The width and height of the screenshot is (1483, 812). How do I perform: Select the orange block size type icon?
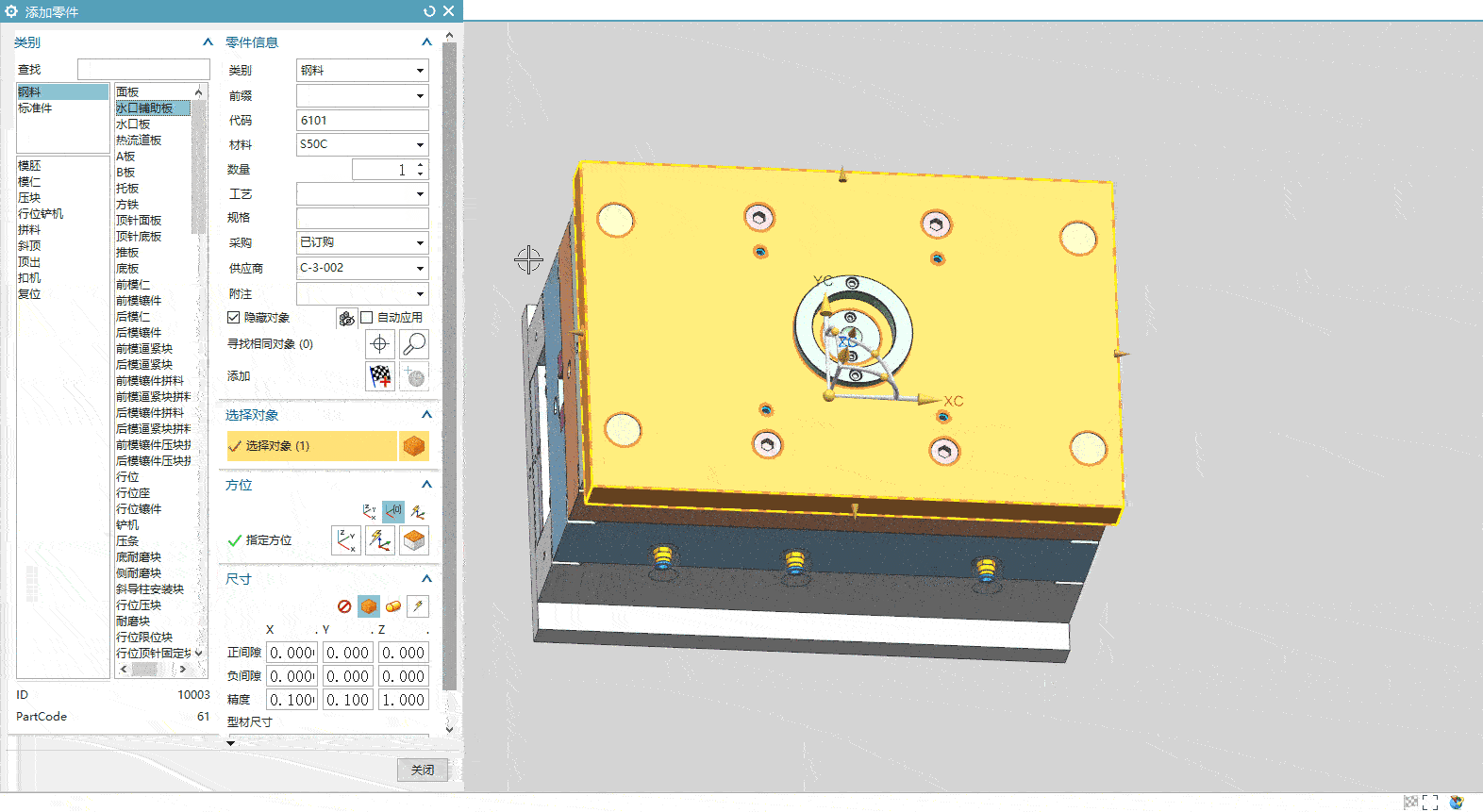tap(369, 606)
